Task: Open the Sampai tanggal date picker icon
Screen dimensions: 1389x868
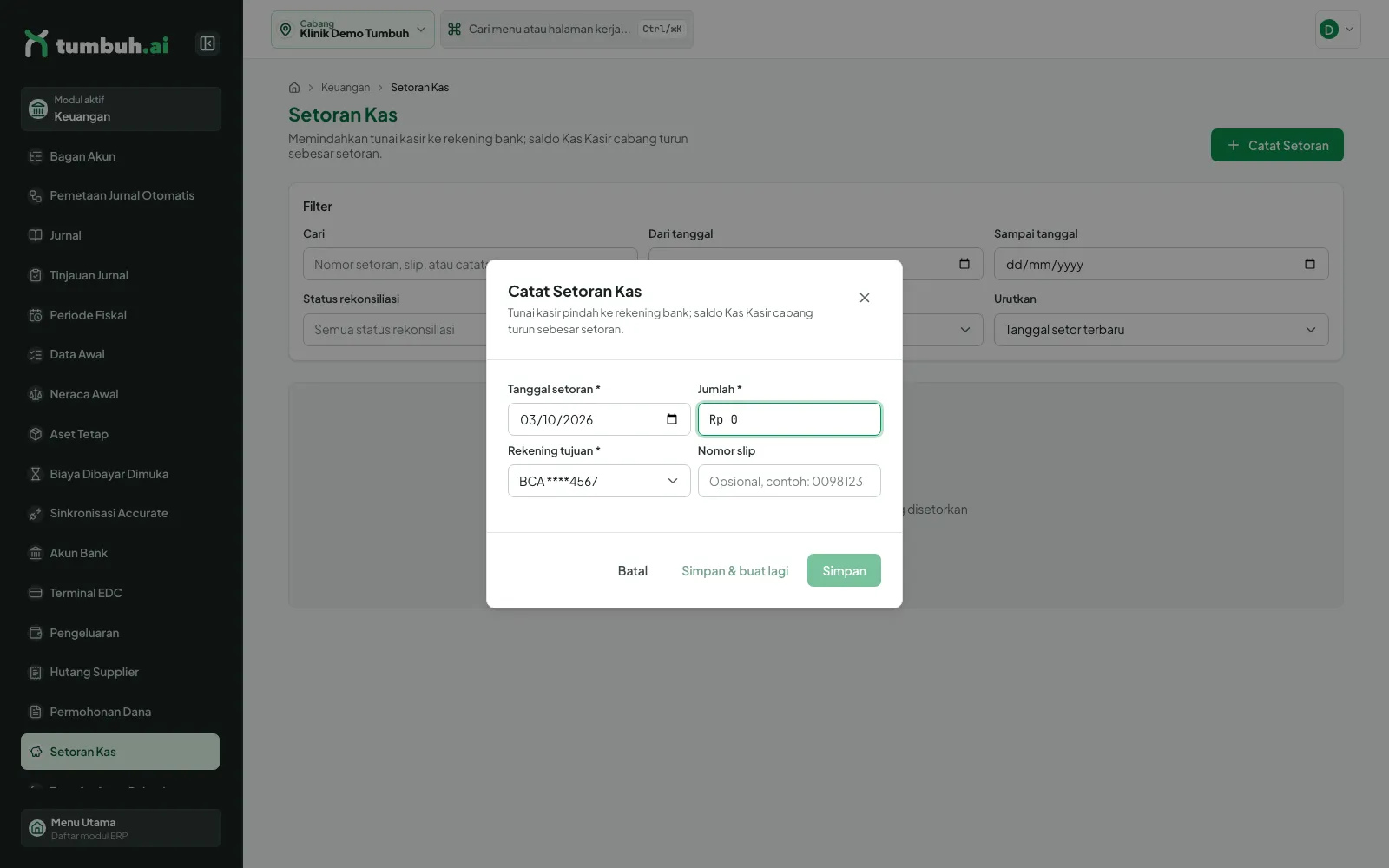Action: point(1310,264)
